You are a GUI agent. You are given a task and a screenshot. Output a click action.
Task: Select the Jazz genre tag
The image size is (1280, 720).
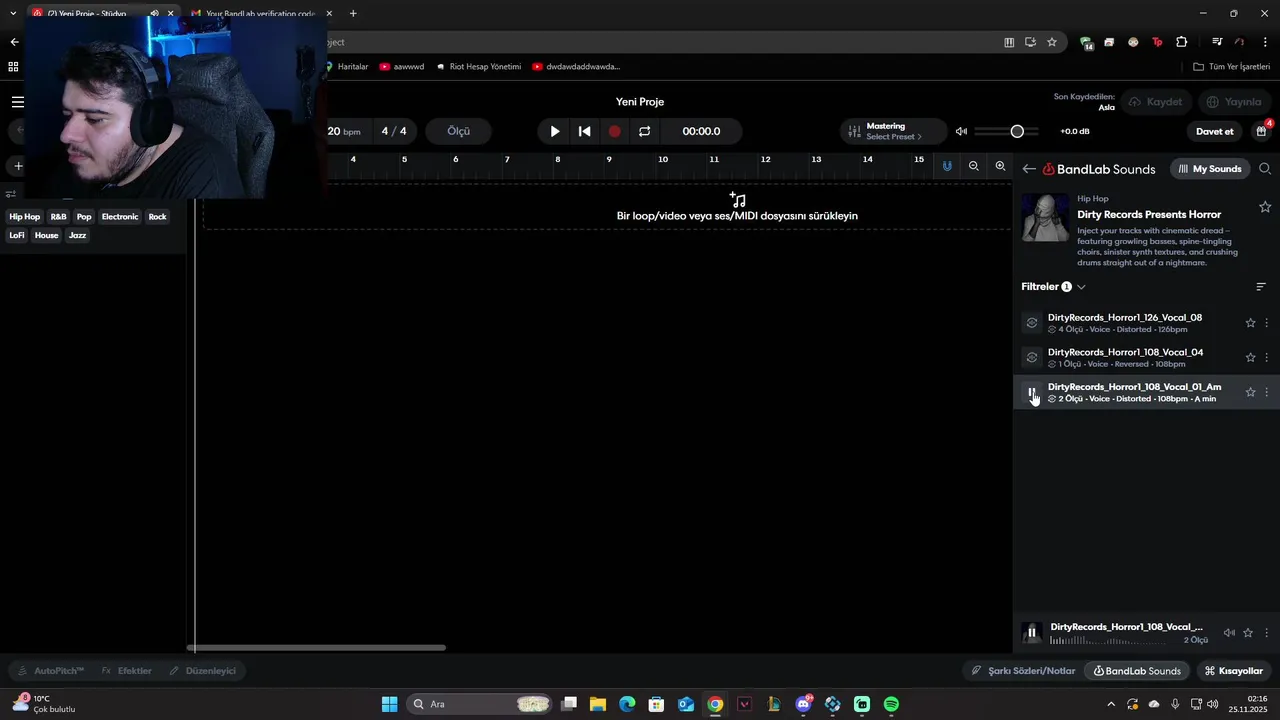pyautogui.click(x=78, y=236)
